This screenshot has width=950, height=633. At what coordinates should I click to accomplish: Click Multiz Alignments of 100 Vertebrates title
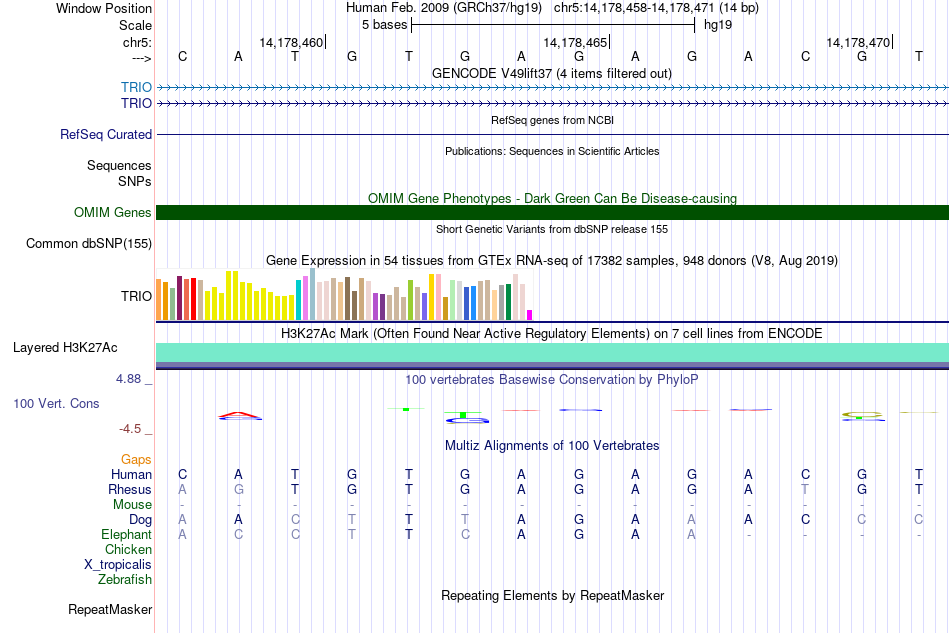(552, 446)
